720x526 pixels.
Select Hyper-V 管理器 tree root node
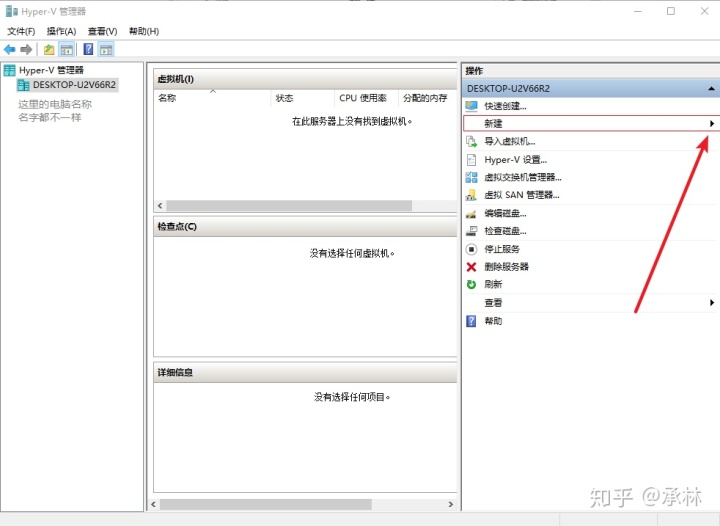(x=51, y=70)
